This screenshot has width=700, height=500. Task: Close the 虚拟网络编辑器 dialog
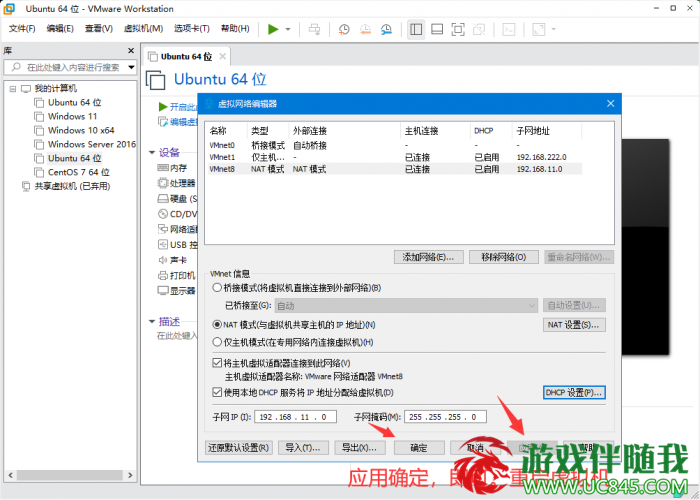(x=611, y=104)
